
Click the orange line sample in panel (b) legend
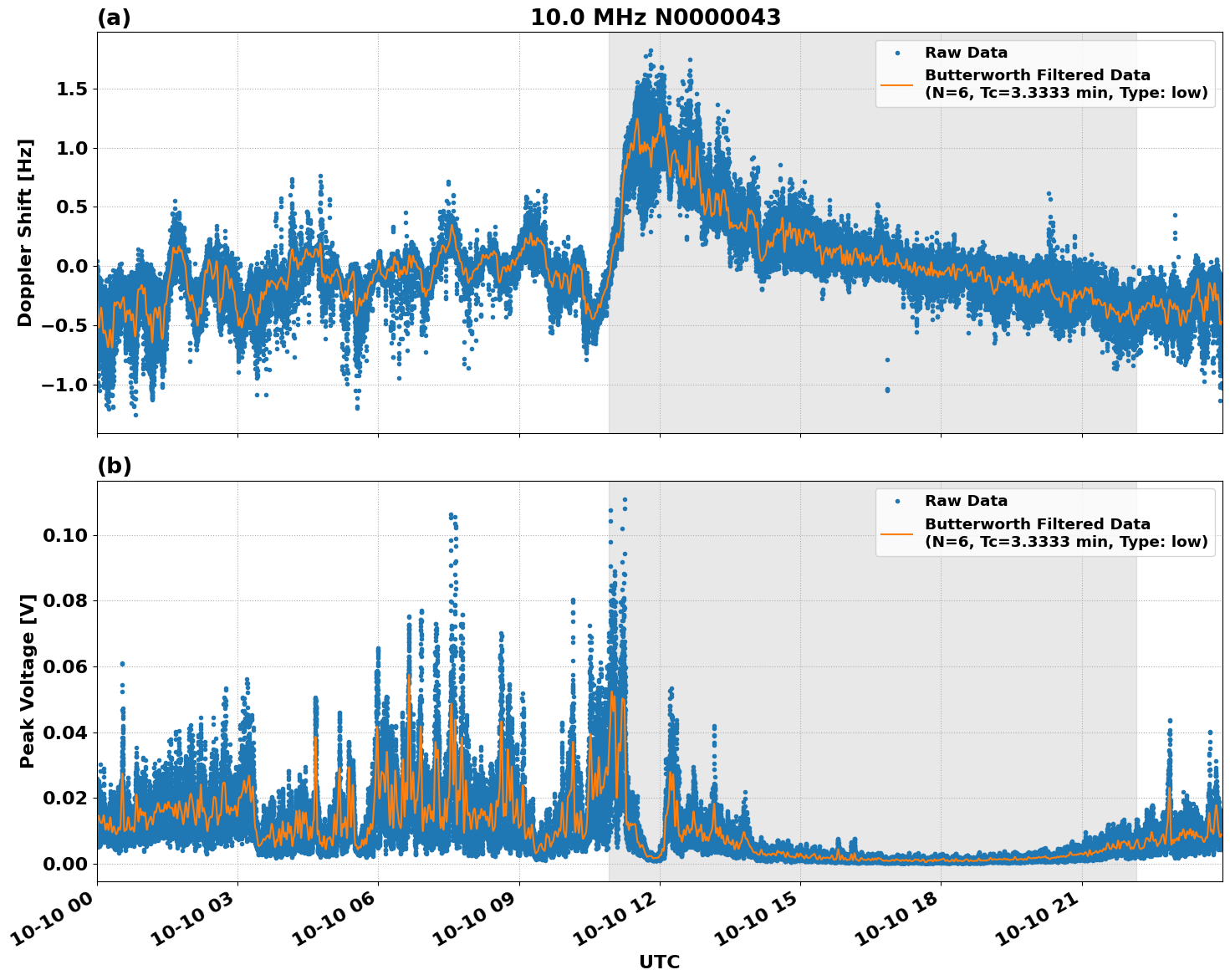click(x=897, y=533)
